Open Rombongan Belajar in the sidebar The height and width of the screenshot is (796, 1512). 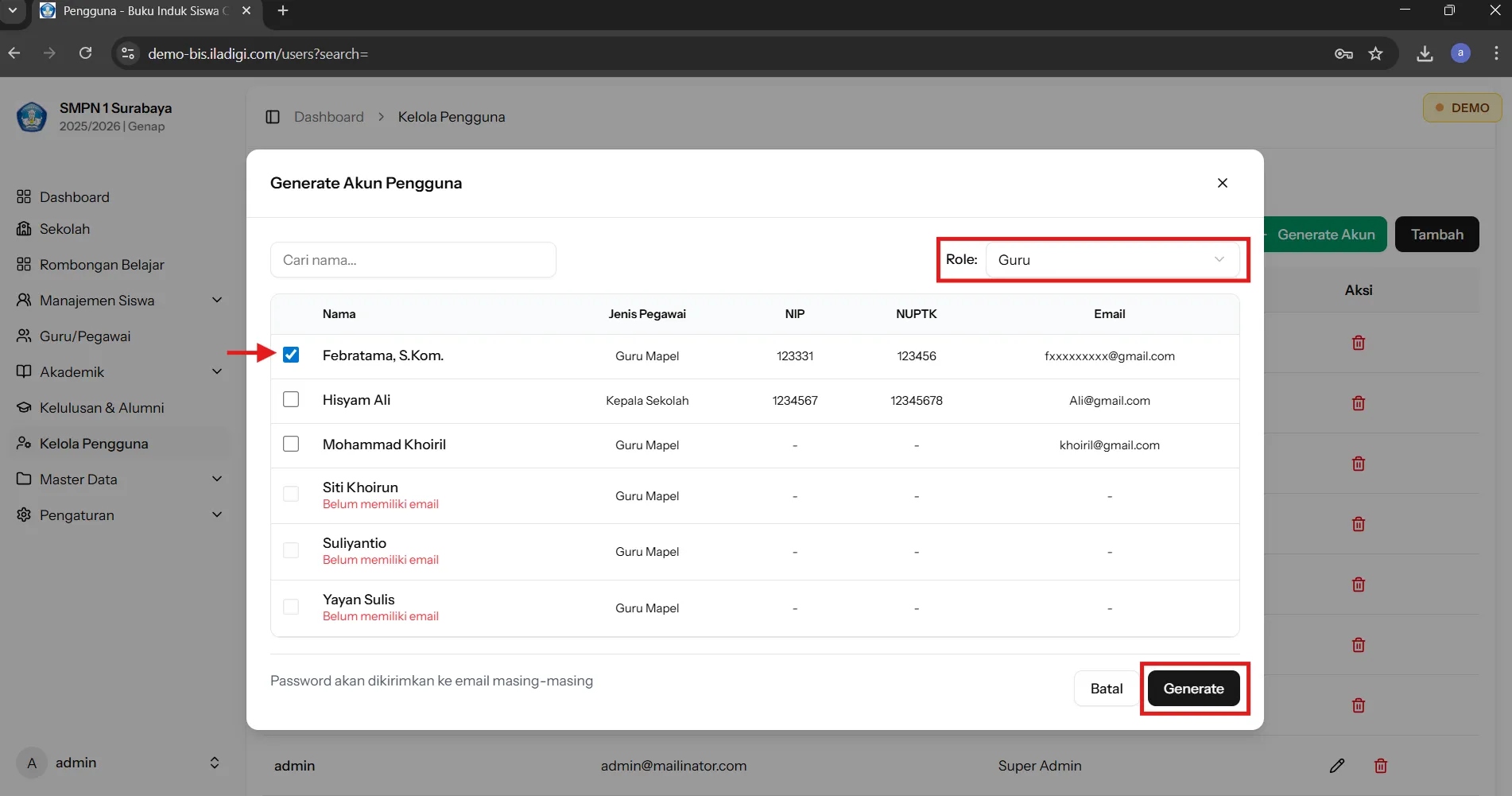tap(102, 265)
